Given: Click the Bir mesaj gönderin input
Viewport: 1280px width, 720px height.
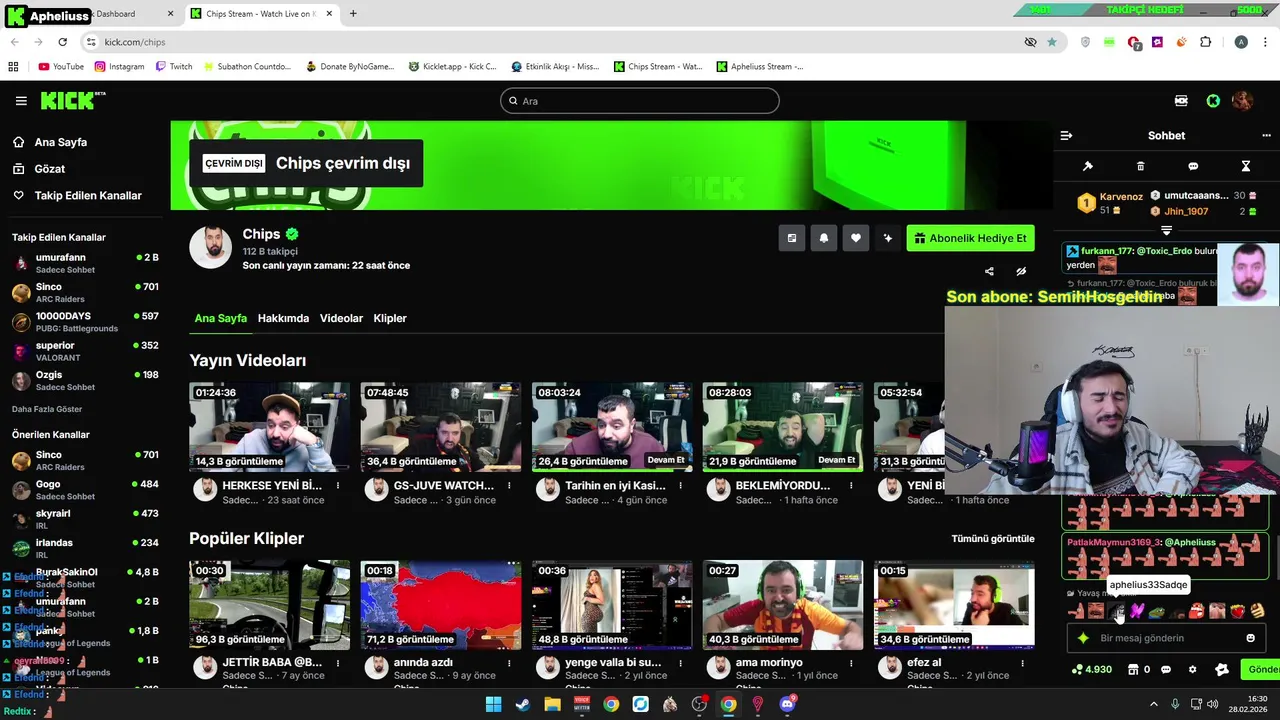Looking at the screenshot, I should (1165, 638).
